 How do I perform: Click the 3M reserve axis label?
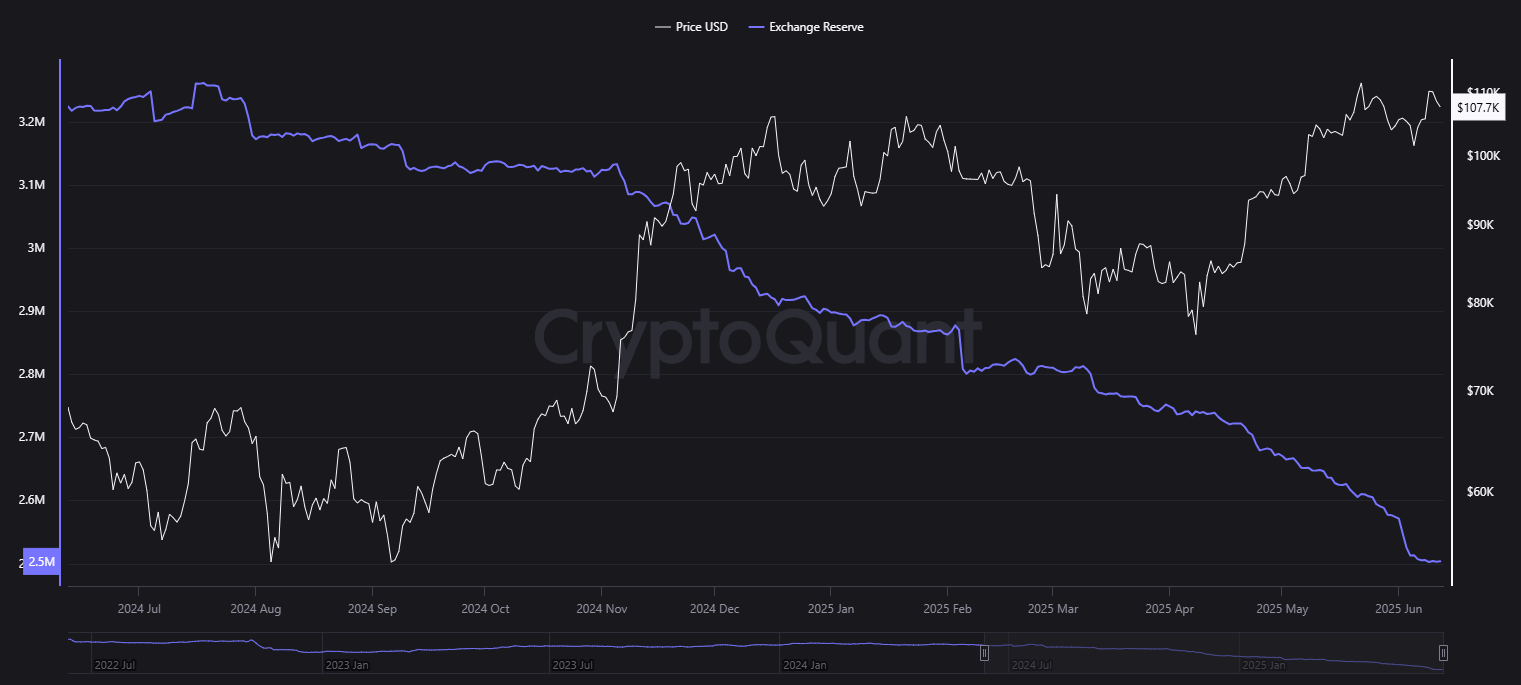click(37, 248)
